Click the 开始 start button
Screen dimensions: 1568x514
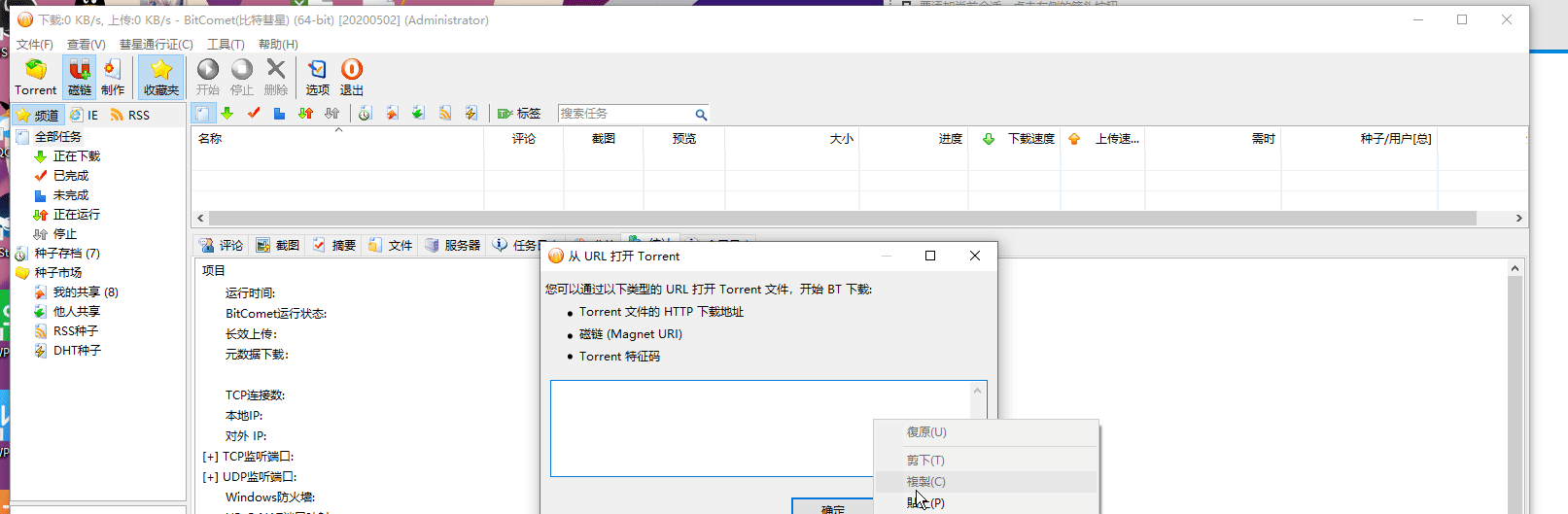pos(208,77)
